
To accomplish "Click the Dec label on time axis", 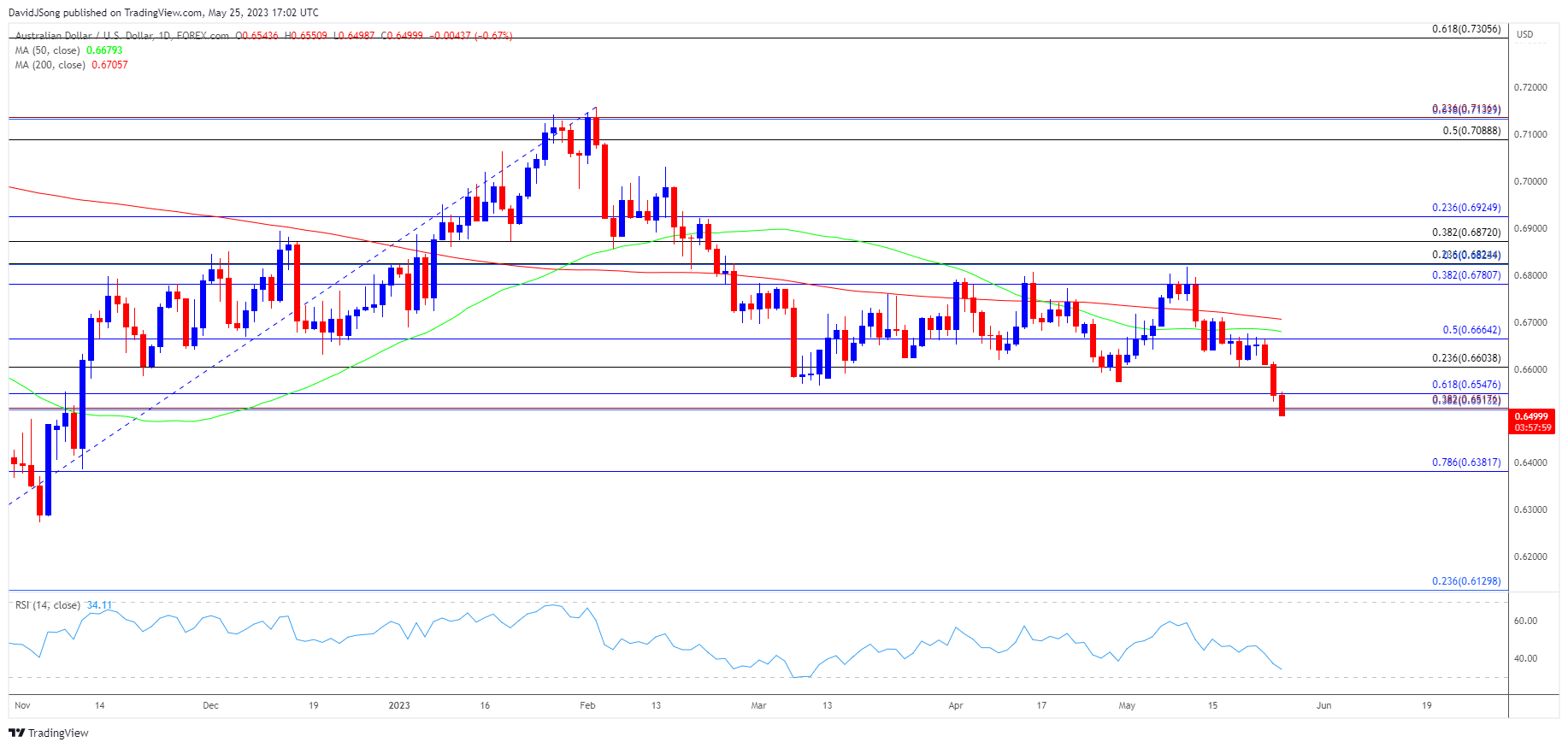I will [210, 705].
